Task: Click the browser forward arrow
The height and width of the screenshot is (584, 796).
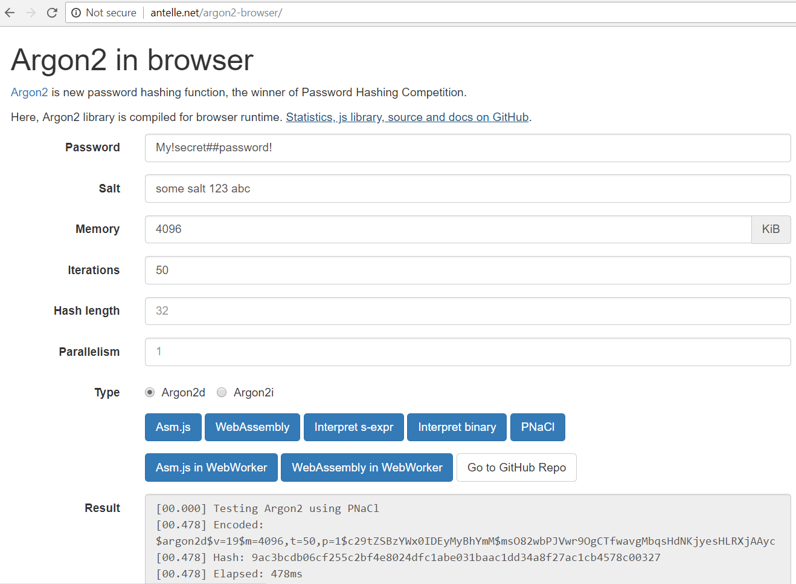Action: coord(31,13)
